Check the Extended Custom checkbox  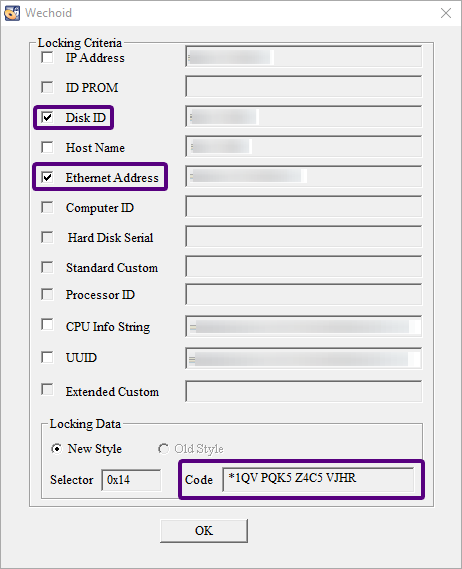[47, 389]
